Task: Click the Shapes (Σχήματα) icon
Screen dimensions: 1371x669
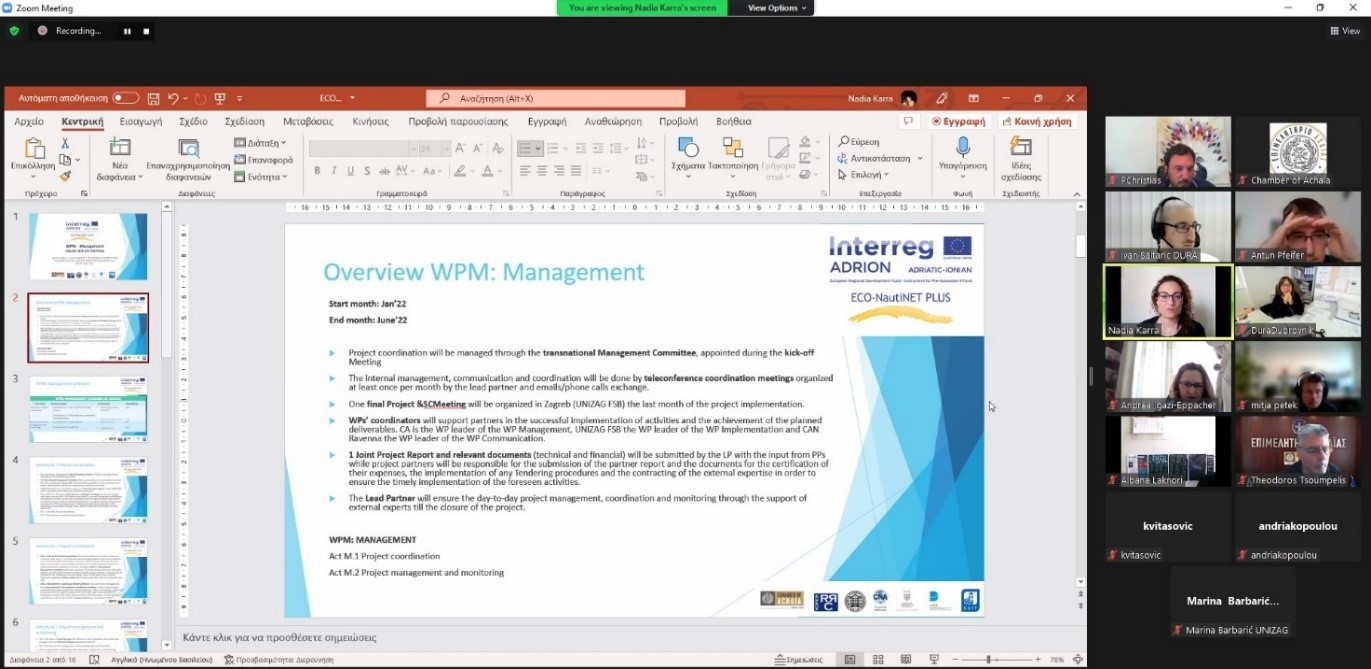Action: tap(688, 148)
